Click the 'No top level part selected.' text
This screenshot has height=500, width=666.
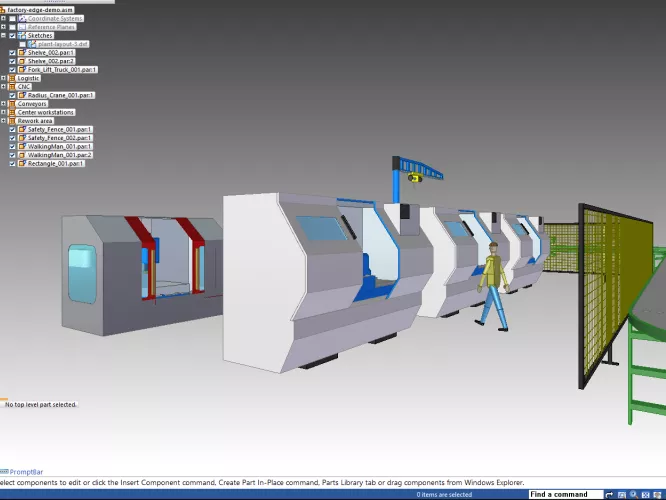pyautogui.click(x=40, y=405)
